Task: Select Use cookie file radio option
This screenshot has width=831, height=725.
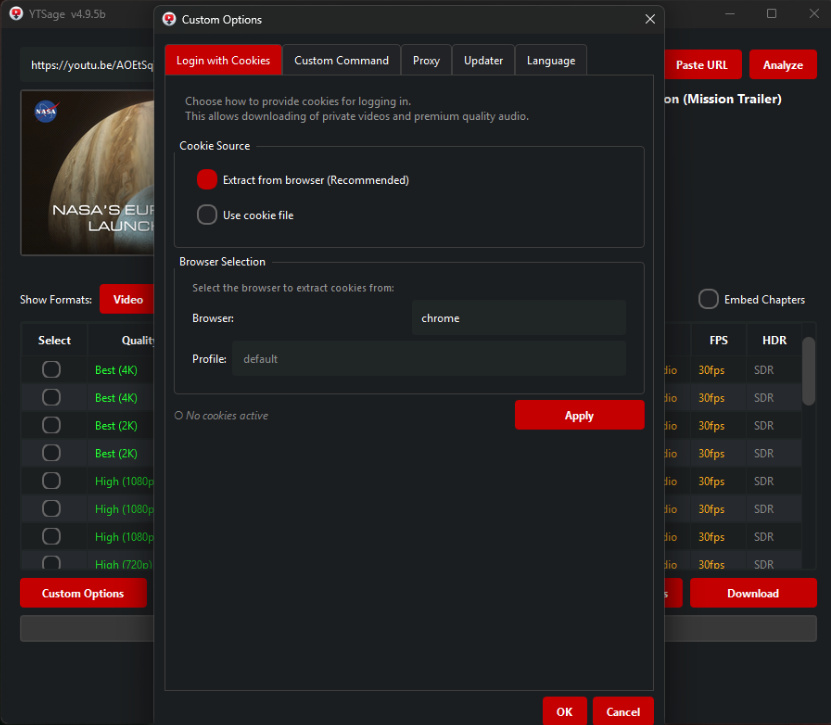Action: point(207,215)
